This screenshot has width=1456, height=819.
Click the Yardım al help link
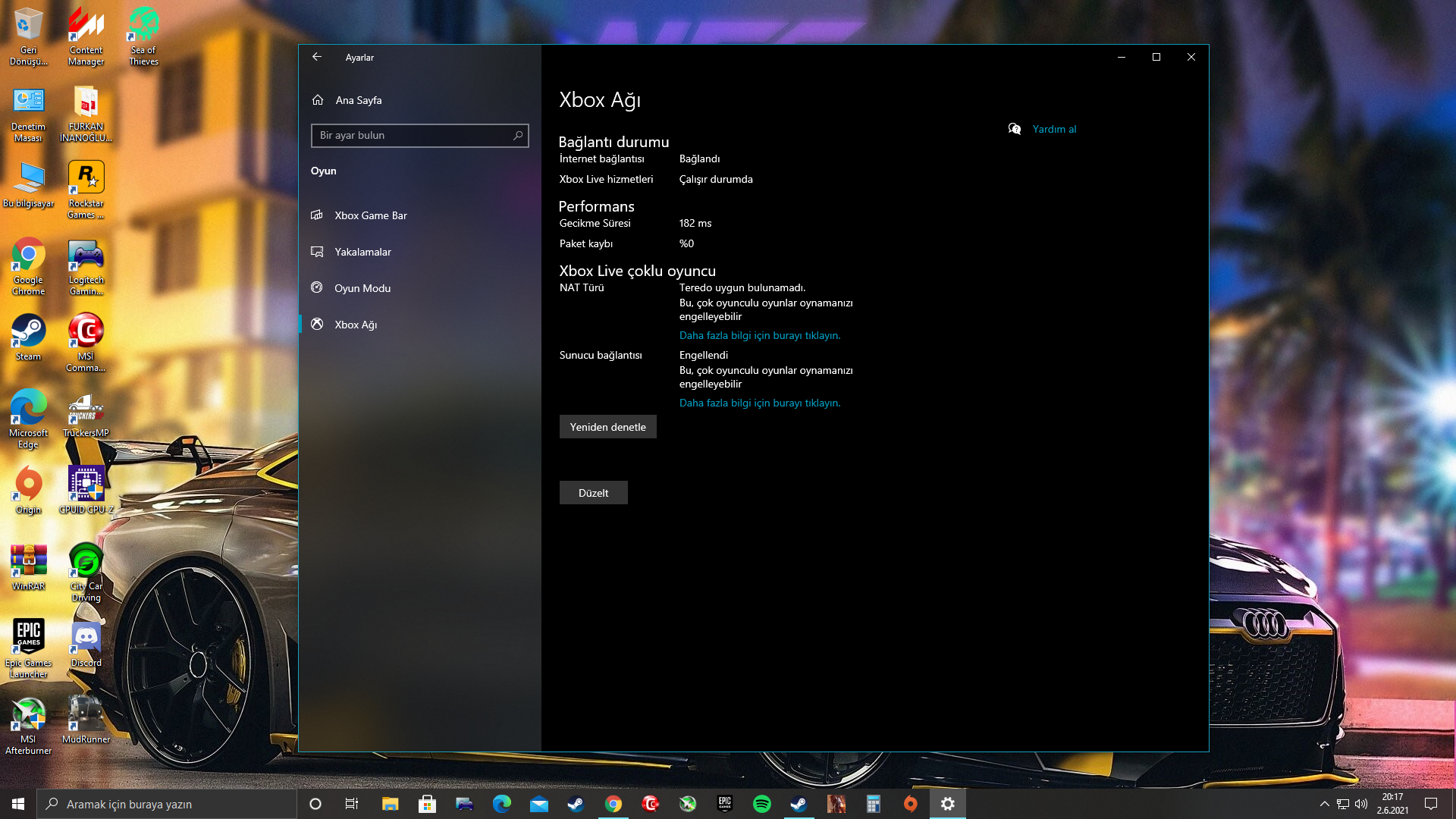coord(1053,129)
